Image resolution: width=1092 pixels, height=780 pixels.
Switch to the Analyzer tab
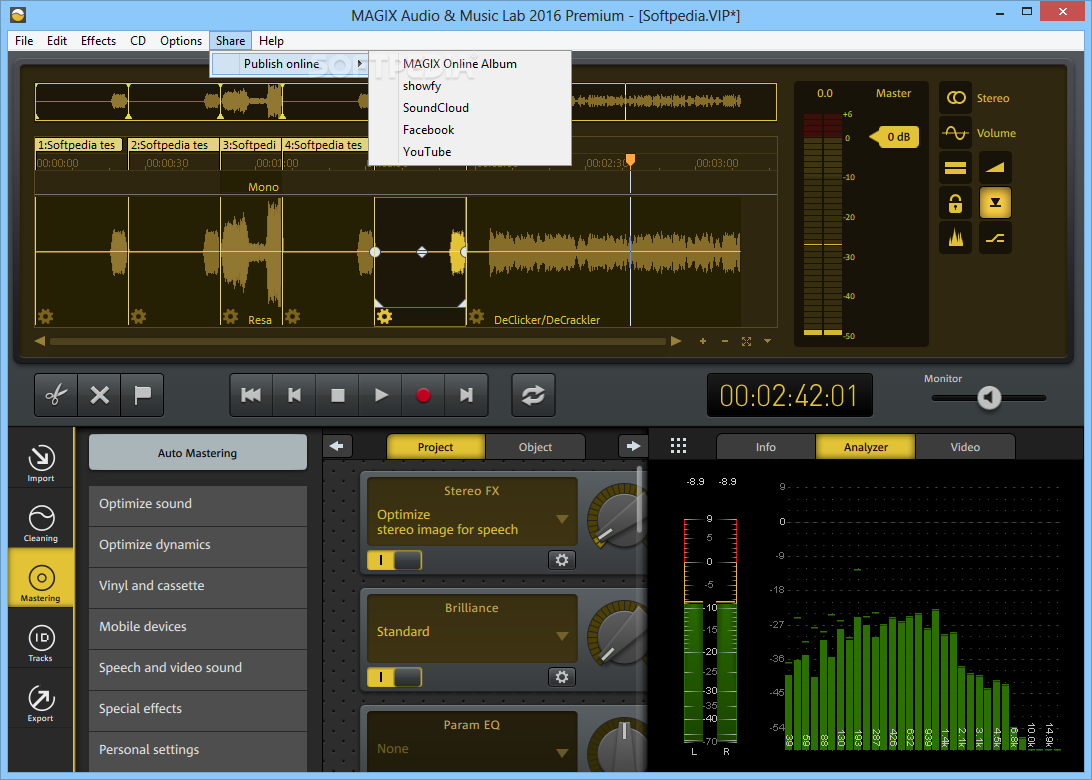pos(866,447)
